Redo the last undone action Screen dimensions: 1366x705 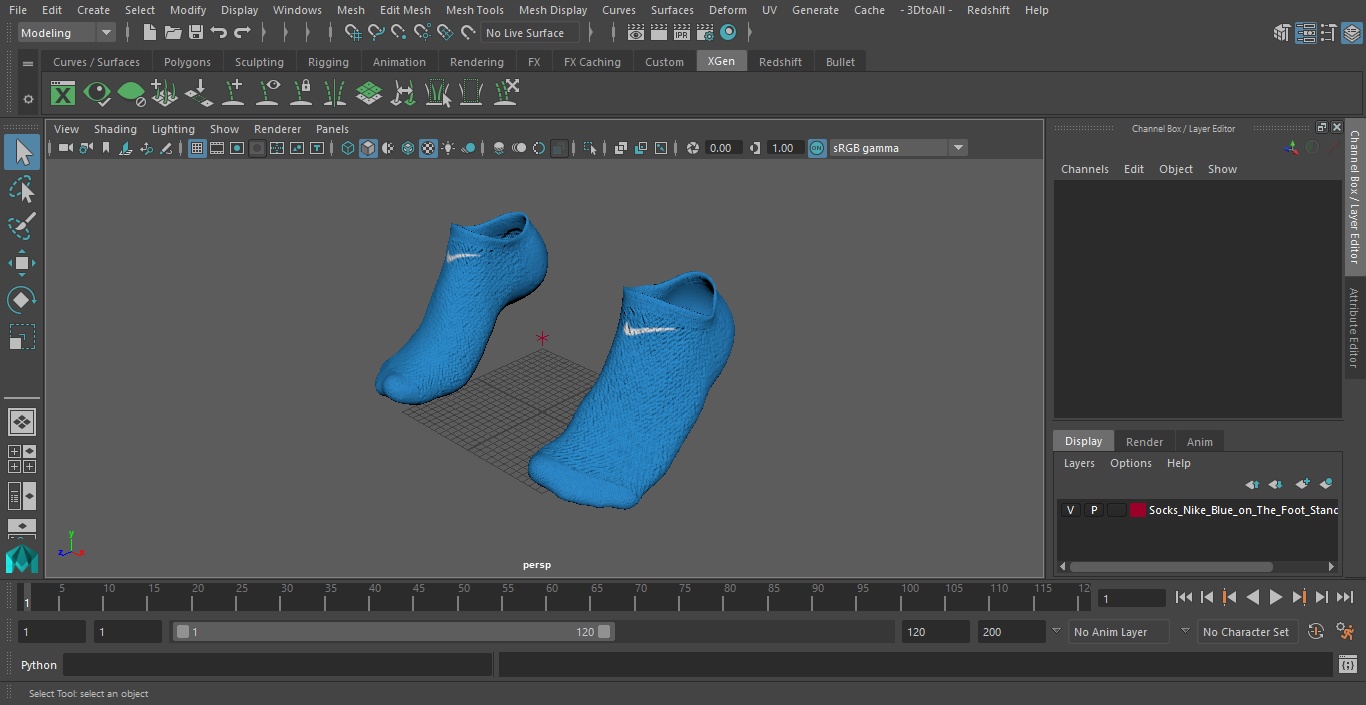click(x=242, y=33)
